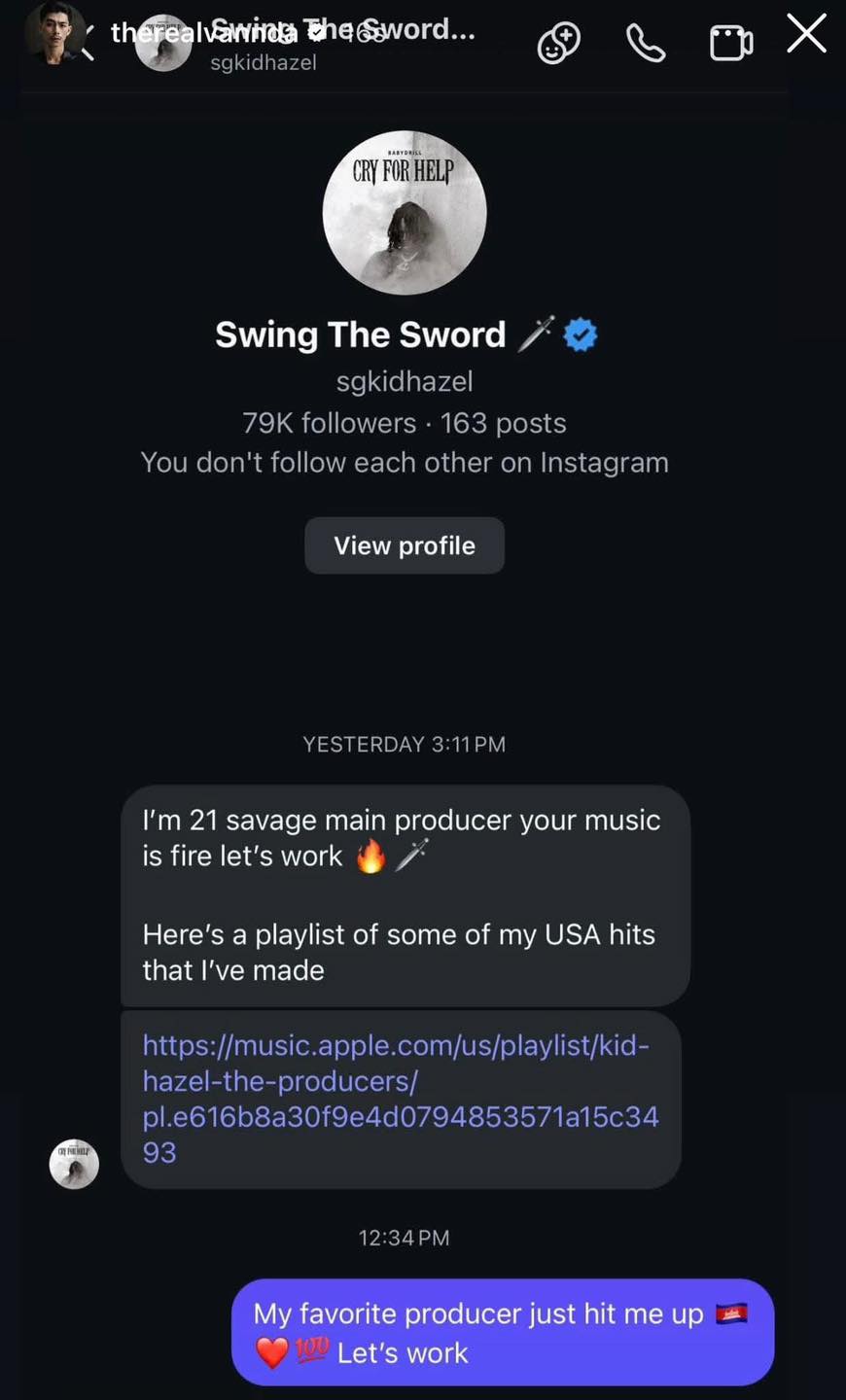Start an audio call with sgkidhazel
The width and height of the screenshot is (846, 1400).
(x=646, y=43)
